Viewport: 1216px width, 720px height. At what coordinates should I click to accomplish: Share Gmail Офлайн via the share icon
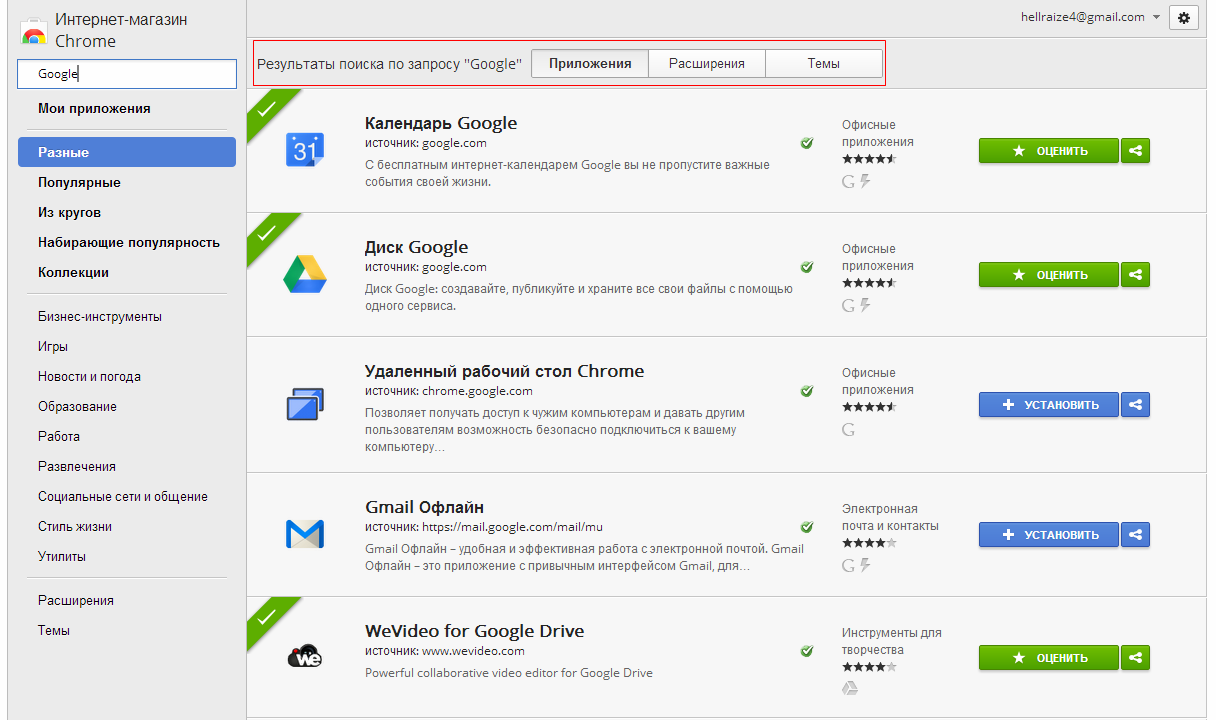click(1135, 535)
